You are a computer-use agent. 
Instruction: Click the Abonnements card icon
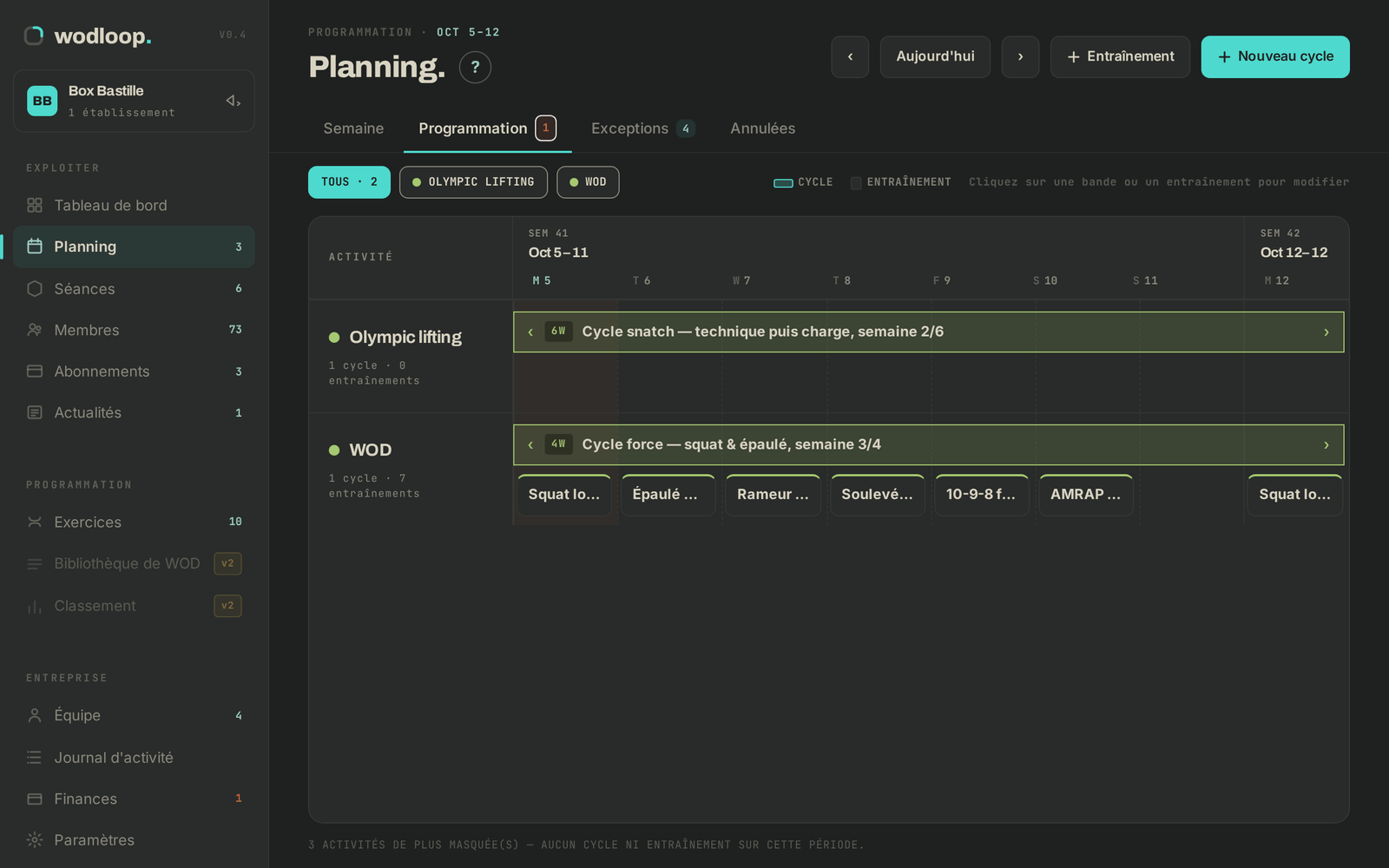pyautogui.click(x=35, y=372)
